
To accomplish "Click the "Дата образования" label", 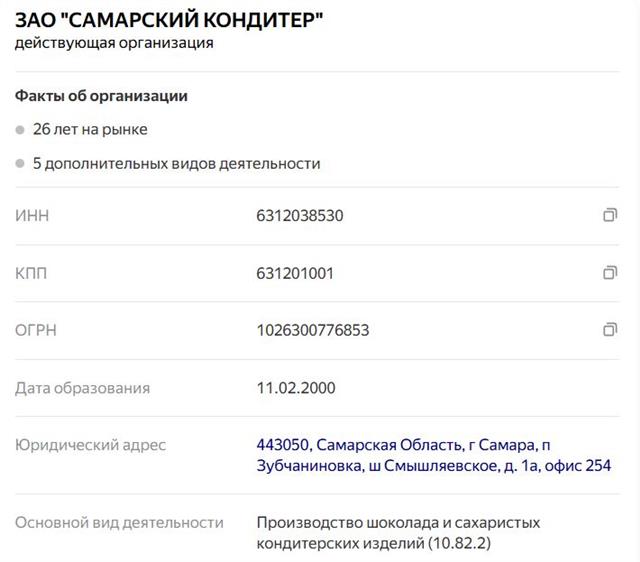I will coord(82,388).
